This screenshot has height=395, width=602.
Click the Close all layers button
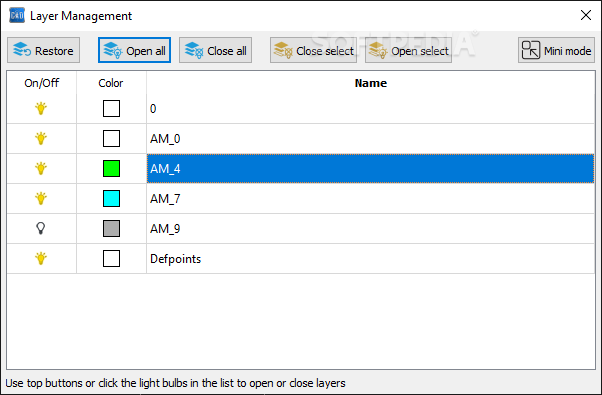215,50
